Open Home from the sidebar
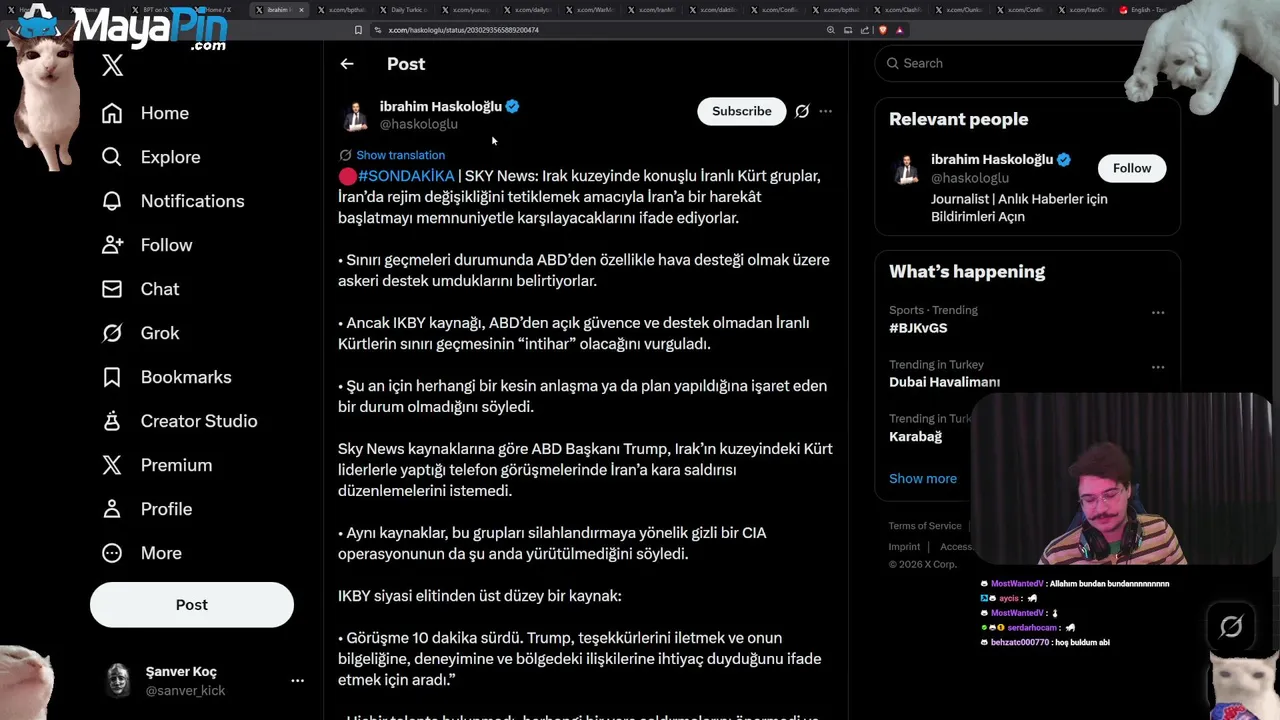 tap(145, 113)
